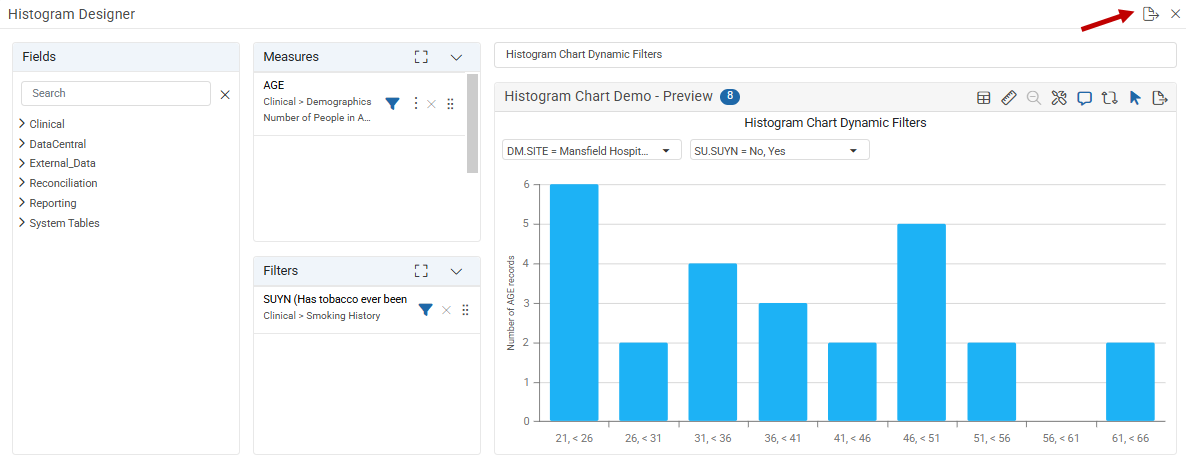
Task: Click the histogram bar for 41, < 46
Action: pyautogui.click(x=852, y=382)
